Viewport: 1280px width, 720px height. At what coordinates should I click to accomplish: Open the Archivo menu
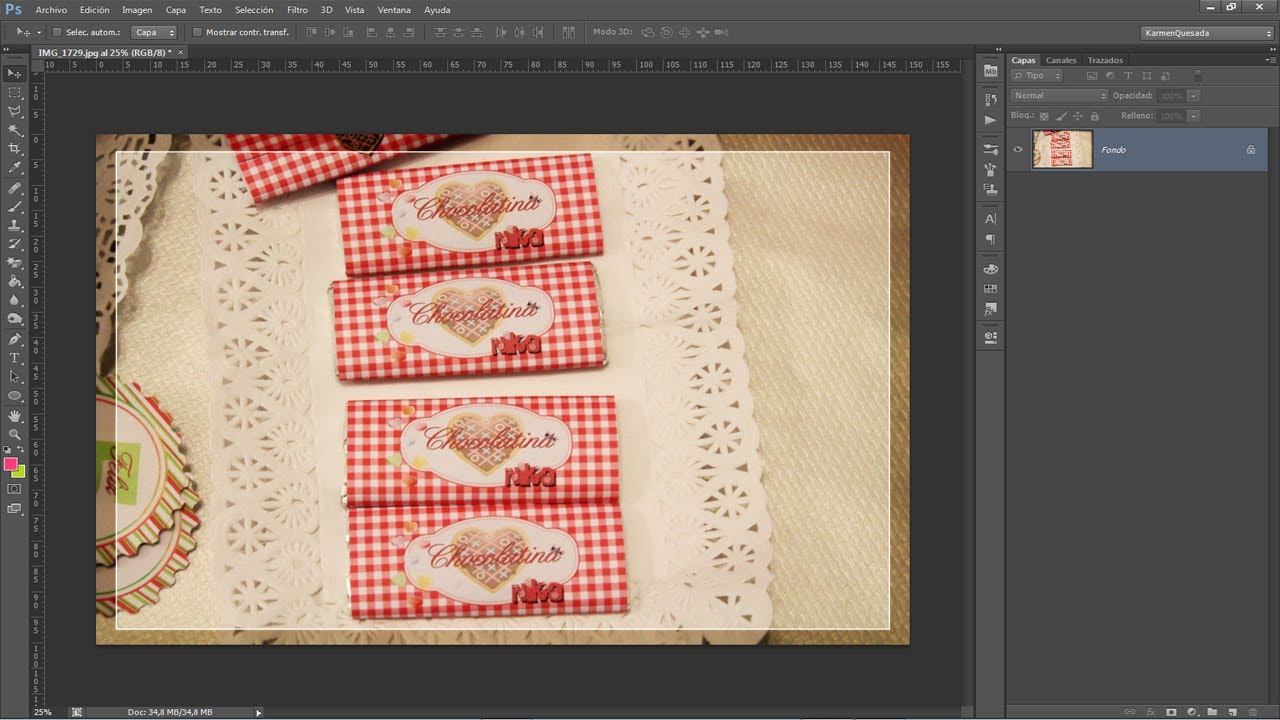coord(51,9)
